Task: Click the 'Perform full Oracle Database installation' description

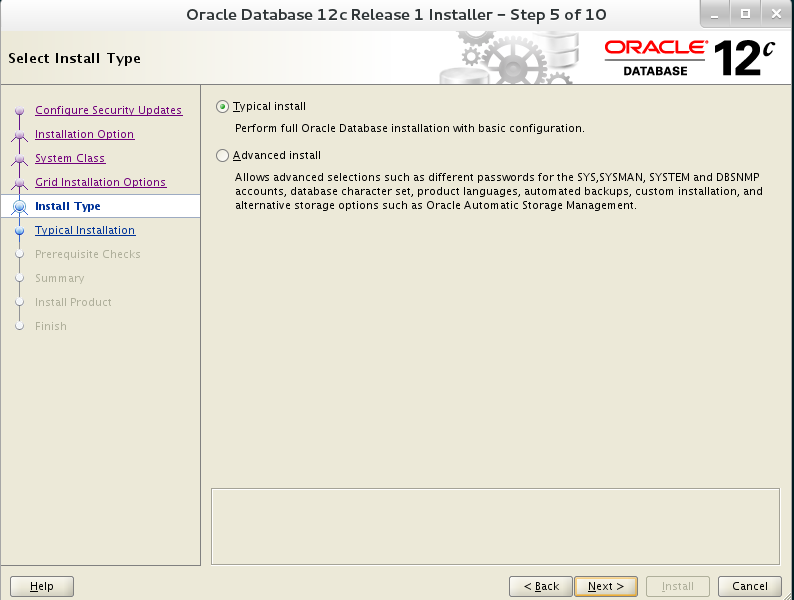Action: pos(410,128)
